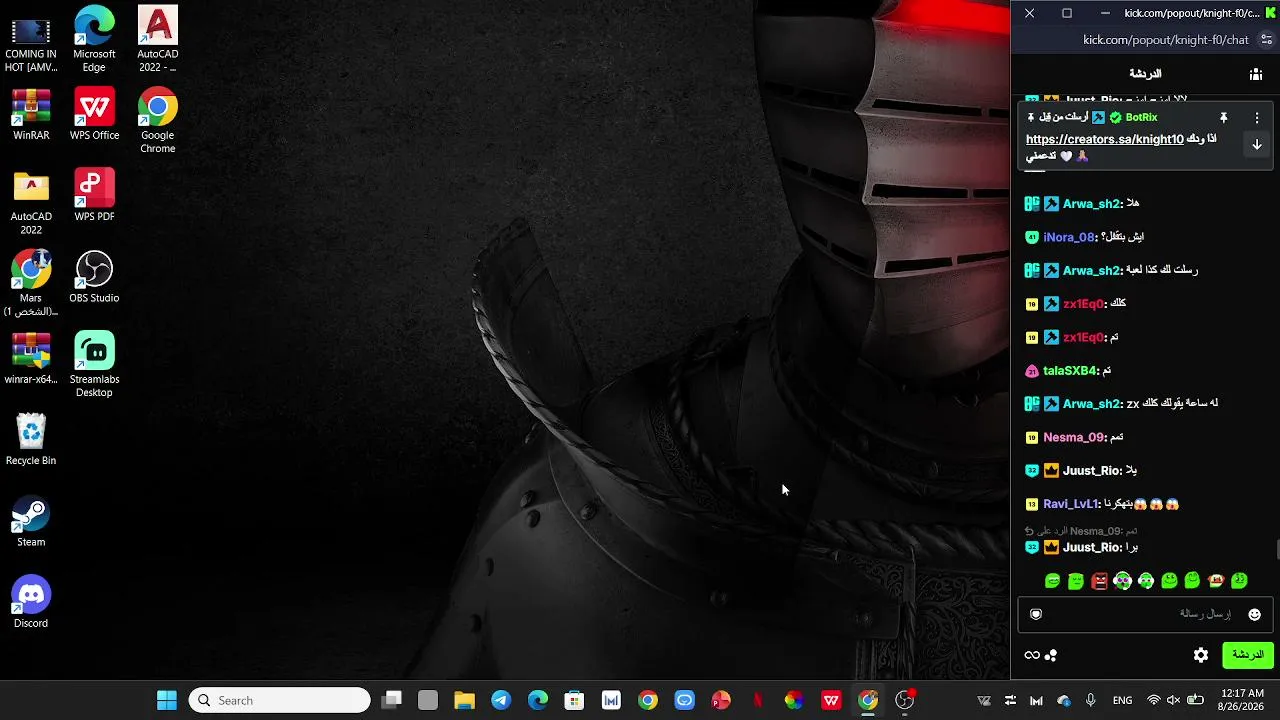Viewport: 1280px width, 720px height.
Task: Select the Steam desktop icon
Action: coord(31,521)
